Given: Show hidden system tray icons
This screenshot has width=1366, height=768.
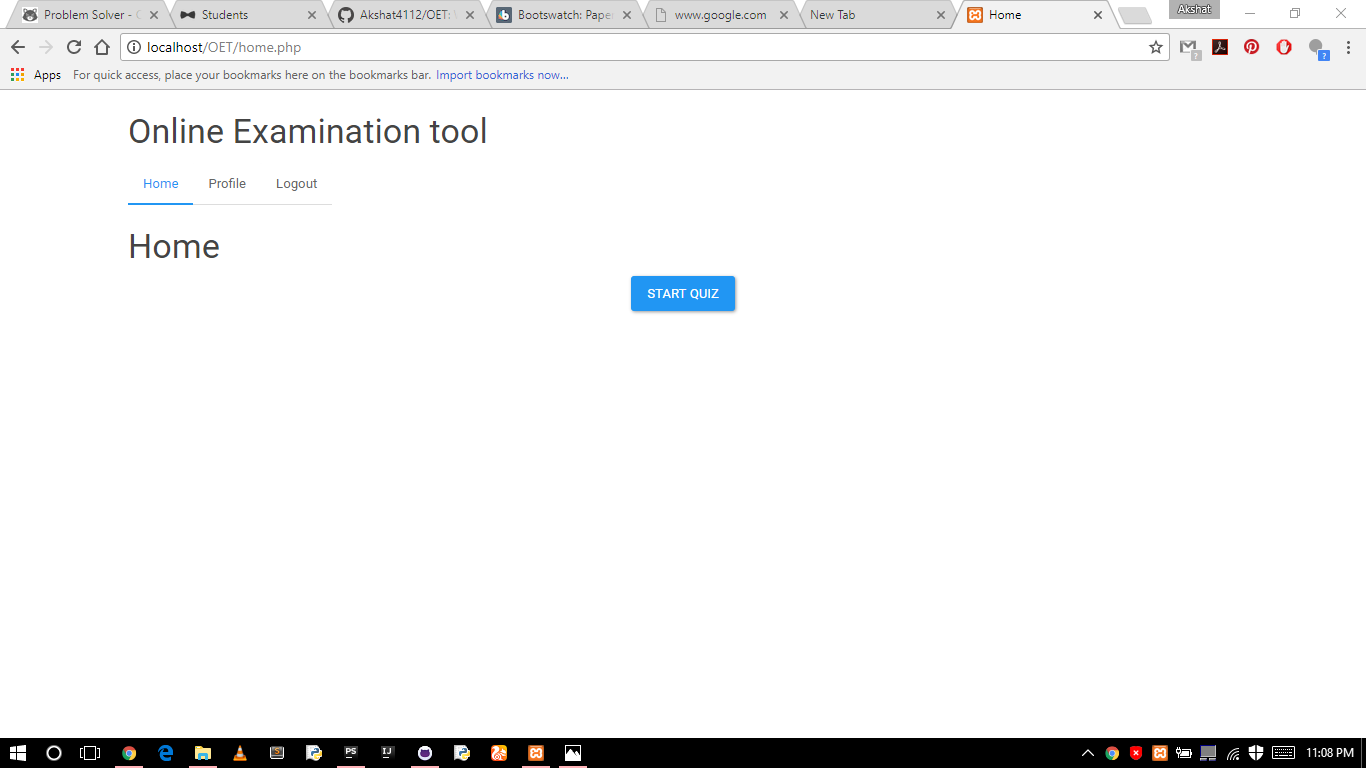Looking at the screenshot, I should (x=1088, y=753).
